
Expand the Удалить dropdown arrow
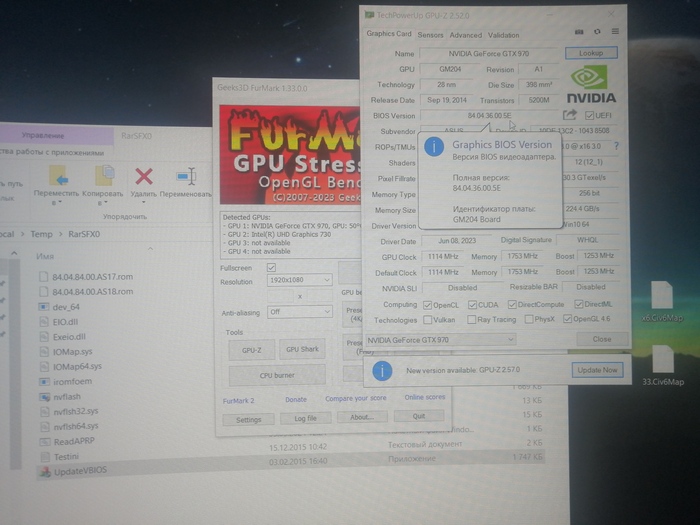pyautogui.click(x=144, y=202)
